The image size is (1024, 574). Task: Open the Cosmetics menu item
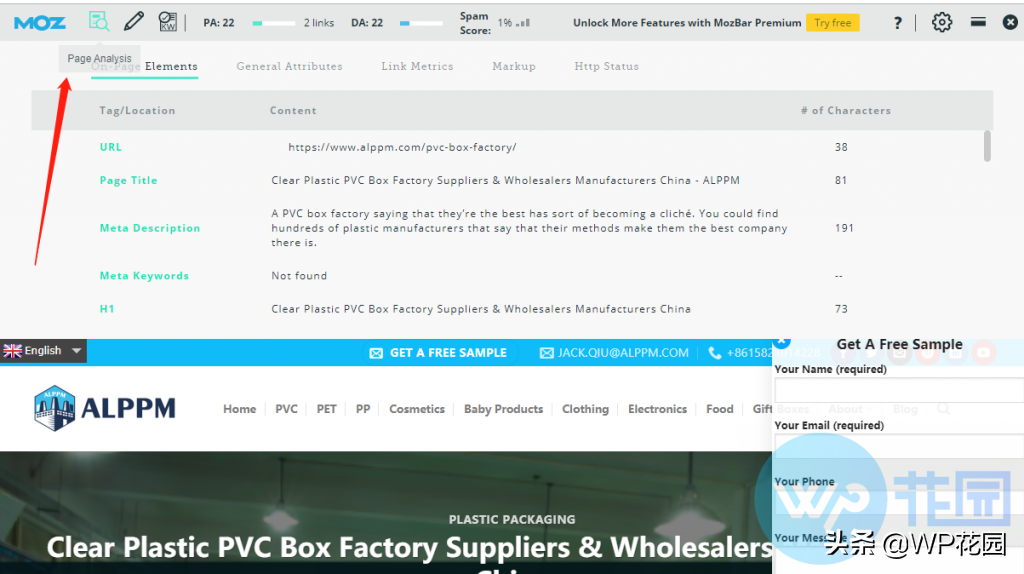[417, 409]
